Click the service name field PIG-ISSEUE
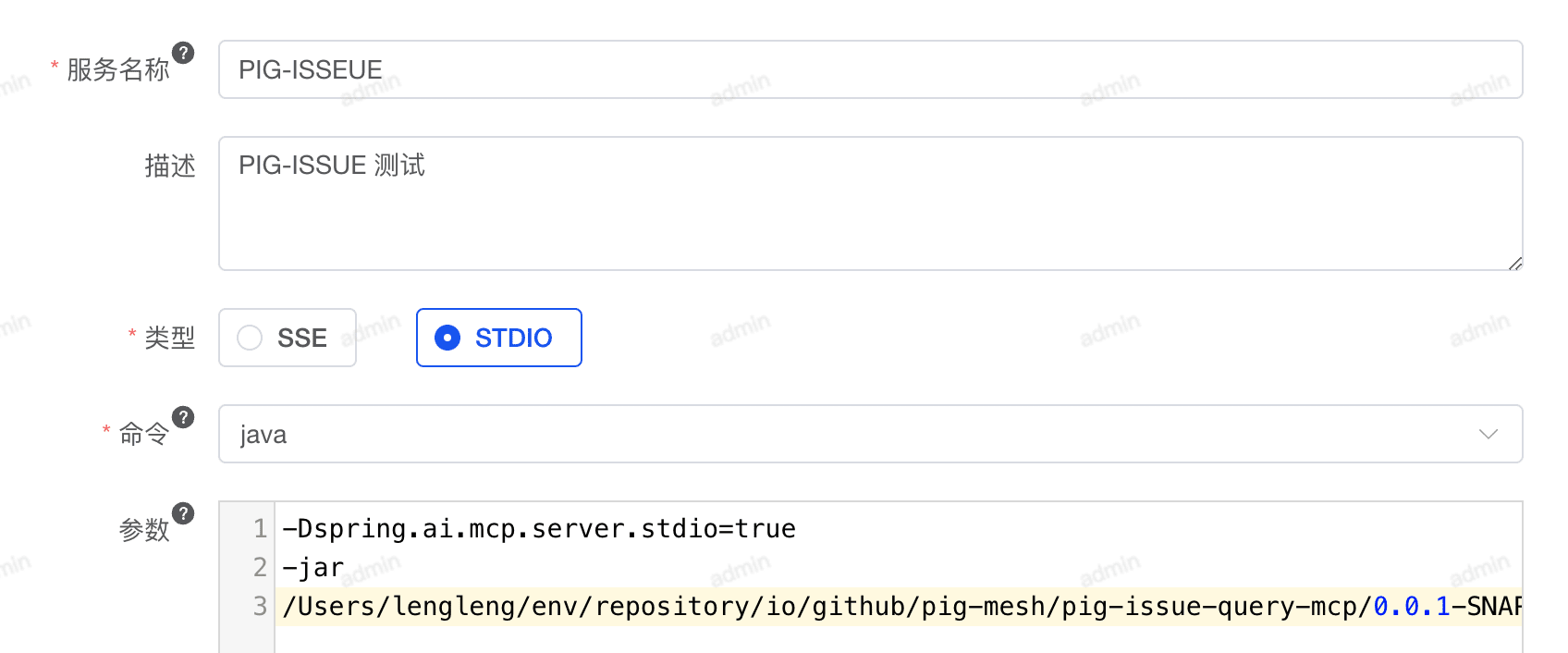 871,69
